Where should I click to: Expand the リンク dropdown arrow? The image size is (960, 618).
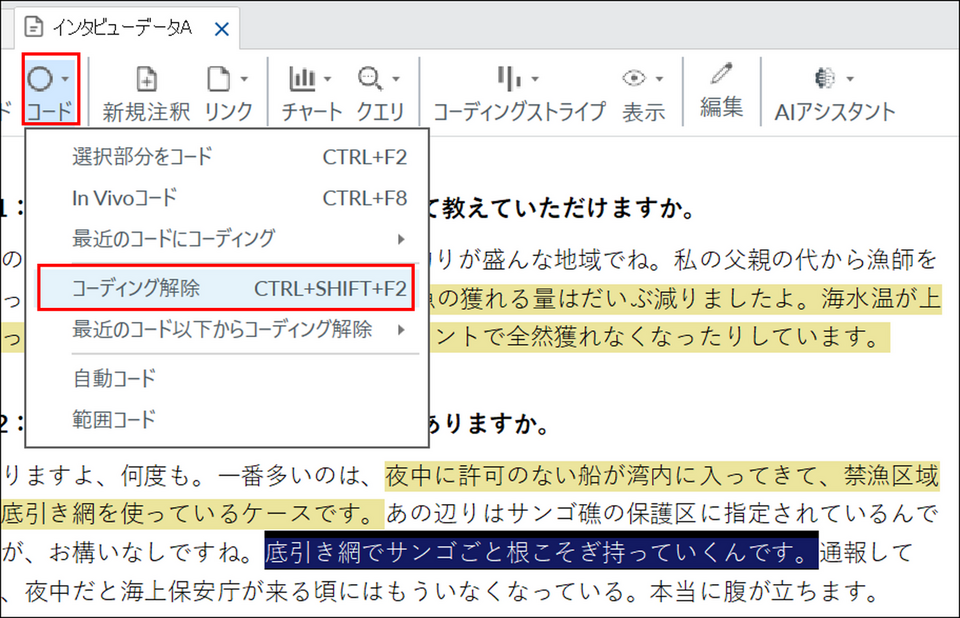click(244, 79)
